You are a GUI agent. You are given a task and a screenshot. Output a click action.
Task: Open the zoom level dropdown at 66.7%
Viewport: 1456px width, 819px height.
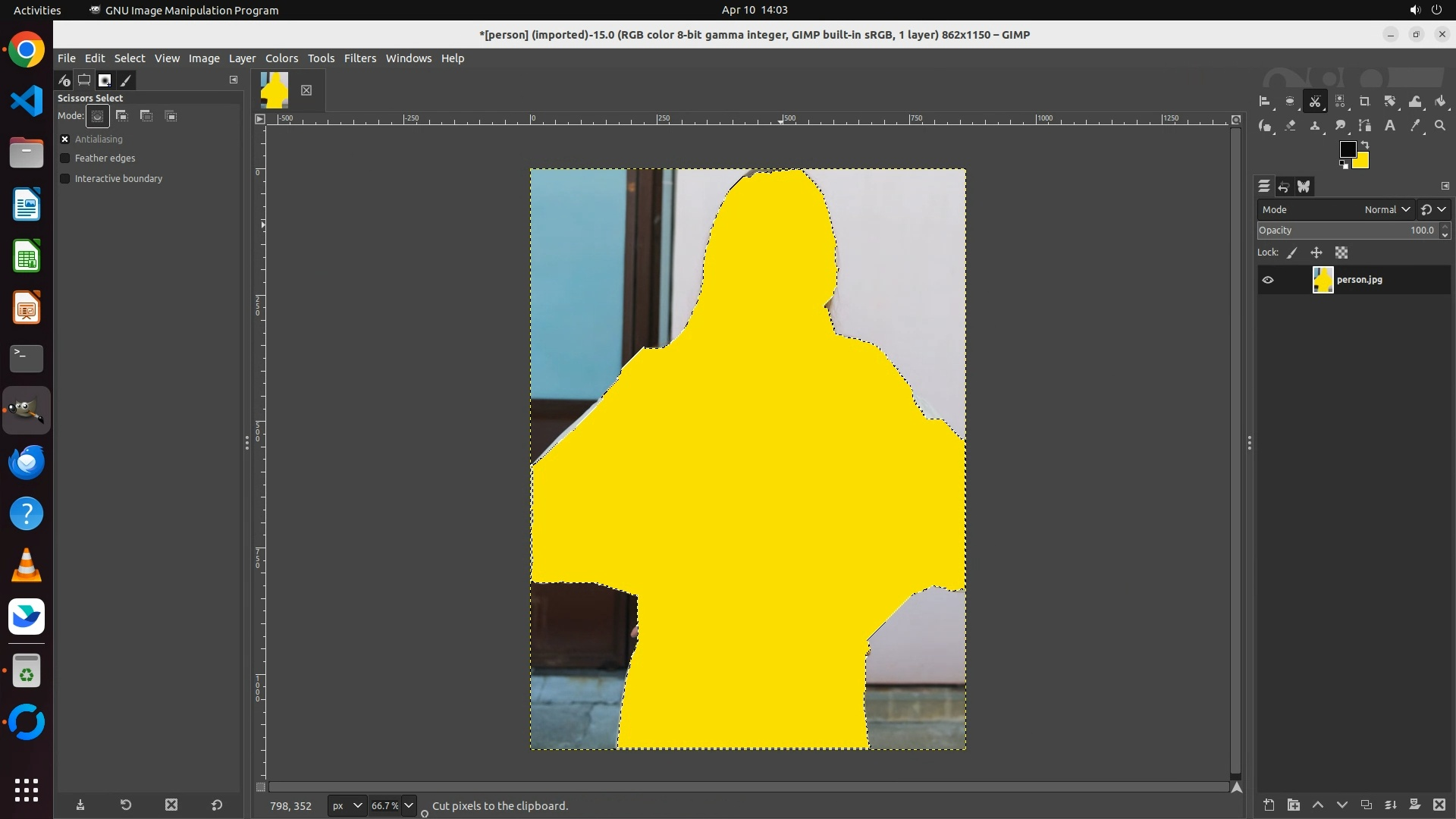[x=409, y=805]
